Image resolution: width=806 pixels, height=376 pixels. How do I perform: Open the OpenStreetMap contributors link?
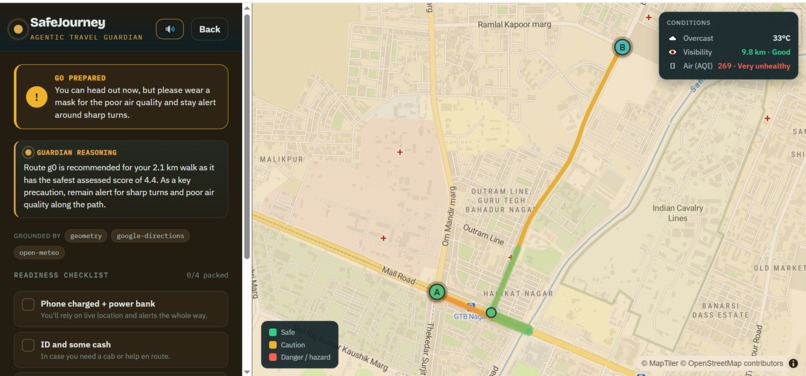[732, 363]
